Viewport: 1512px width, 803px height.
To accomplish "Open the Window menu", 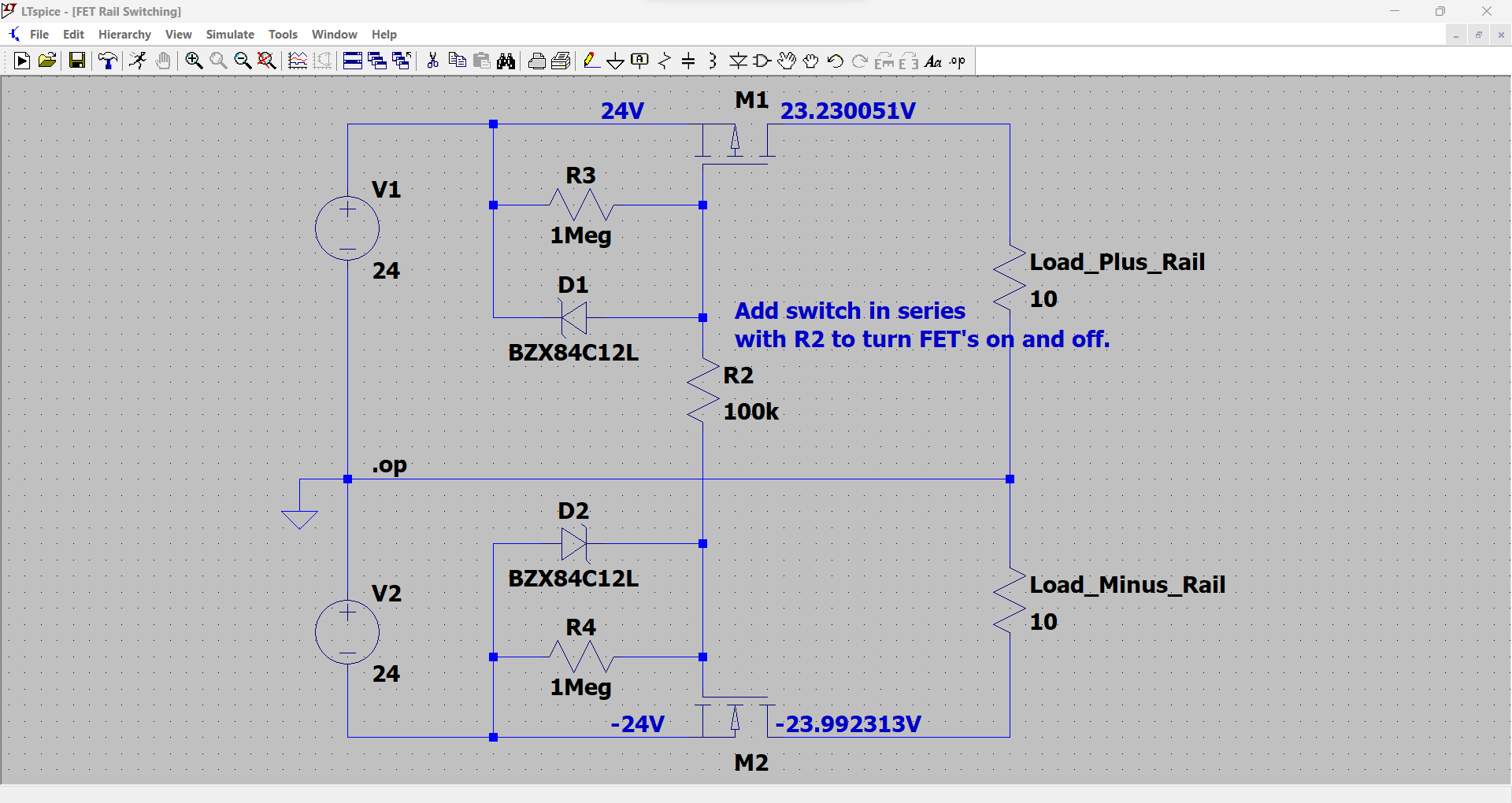I will (x=335, y=35).
